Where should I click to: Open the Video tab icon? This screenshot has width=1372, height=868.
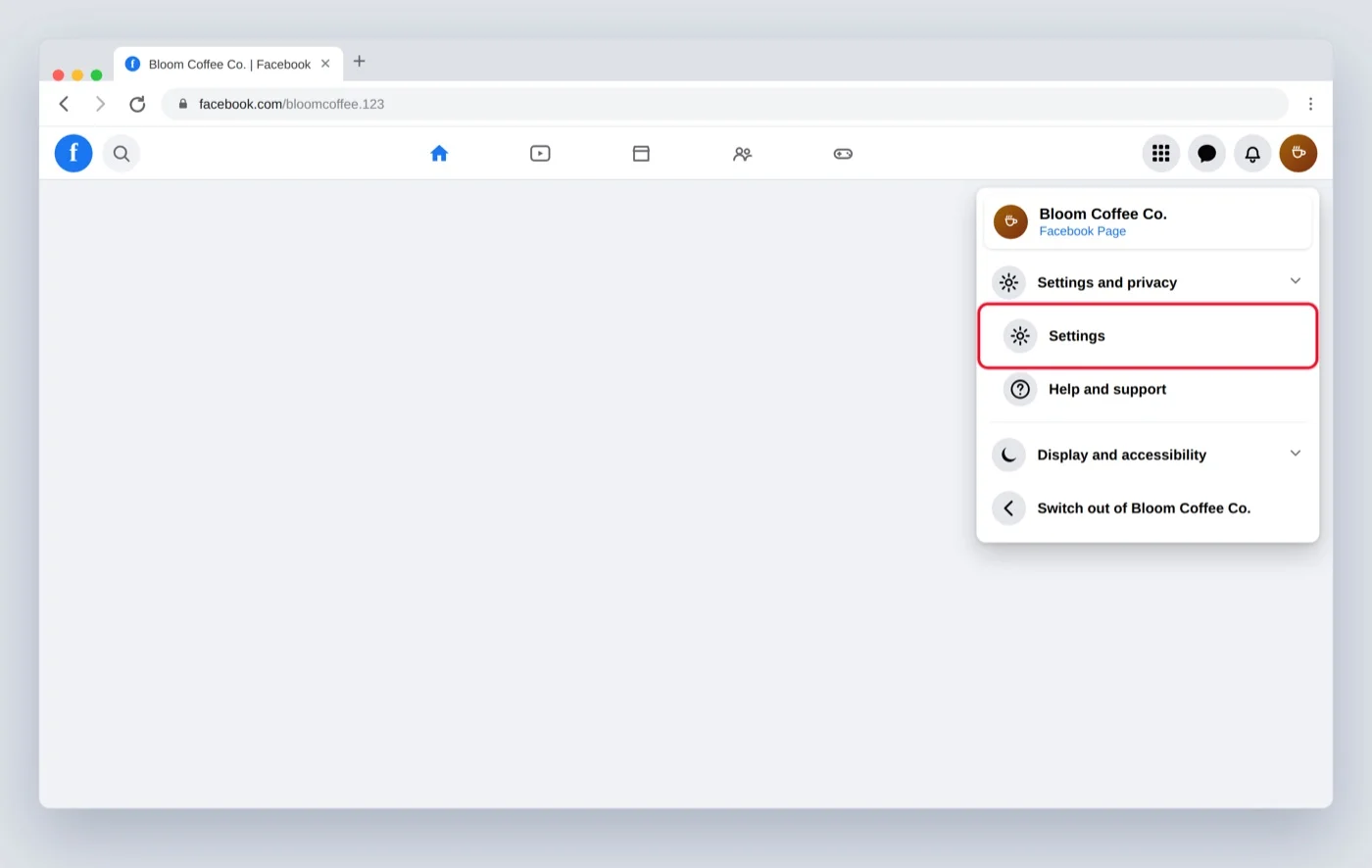coord(540,153)
